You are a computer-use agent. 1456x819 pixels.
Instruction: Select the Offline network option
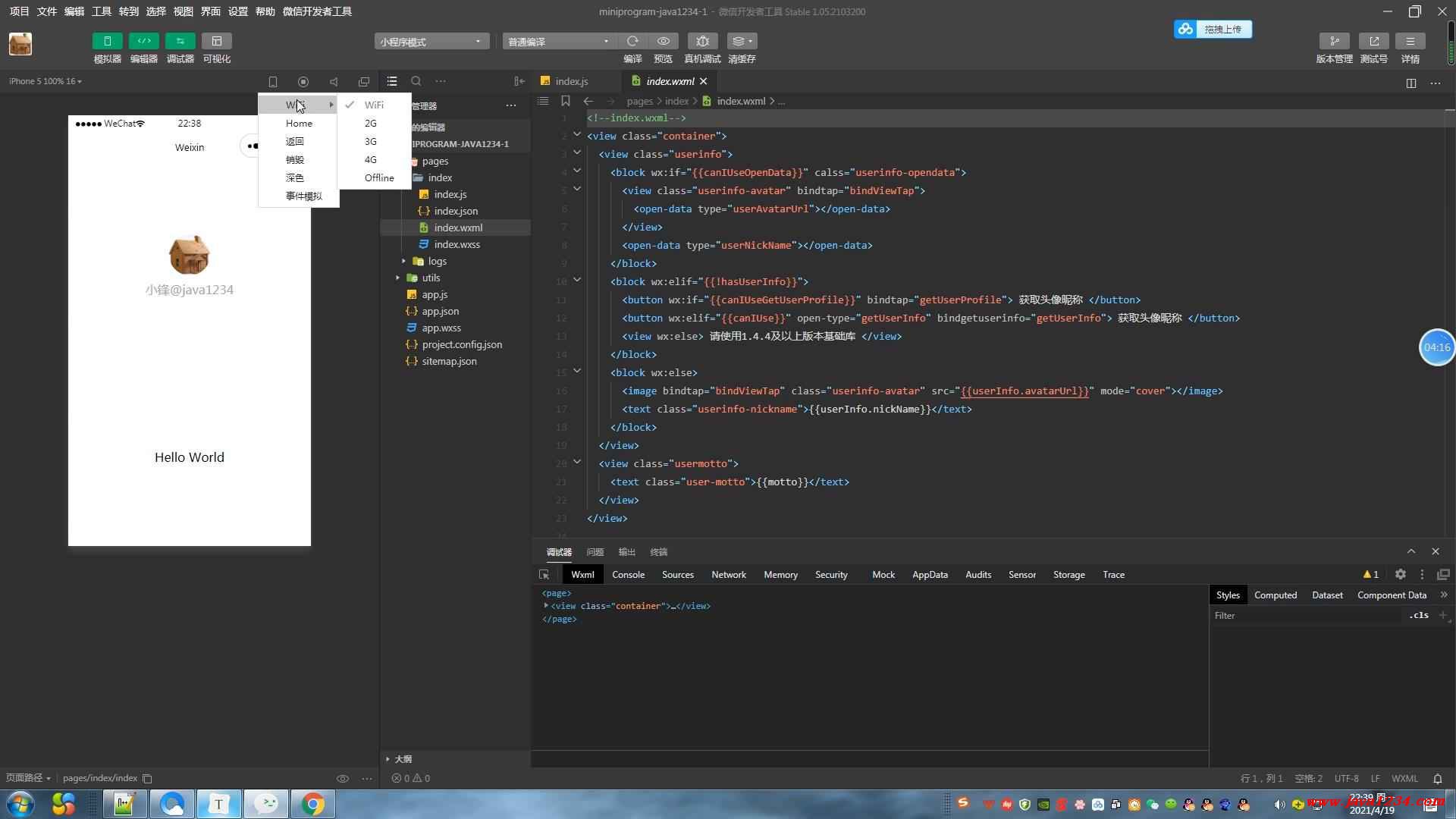click(x=379, y=177)
